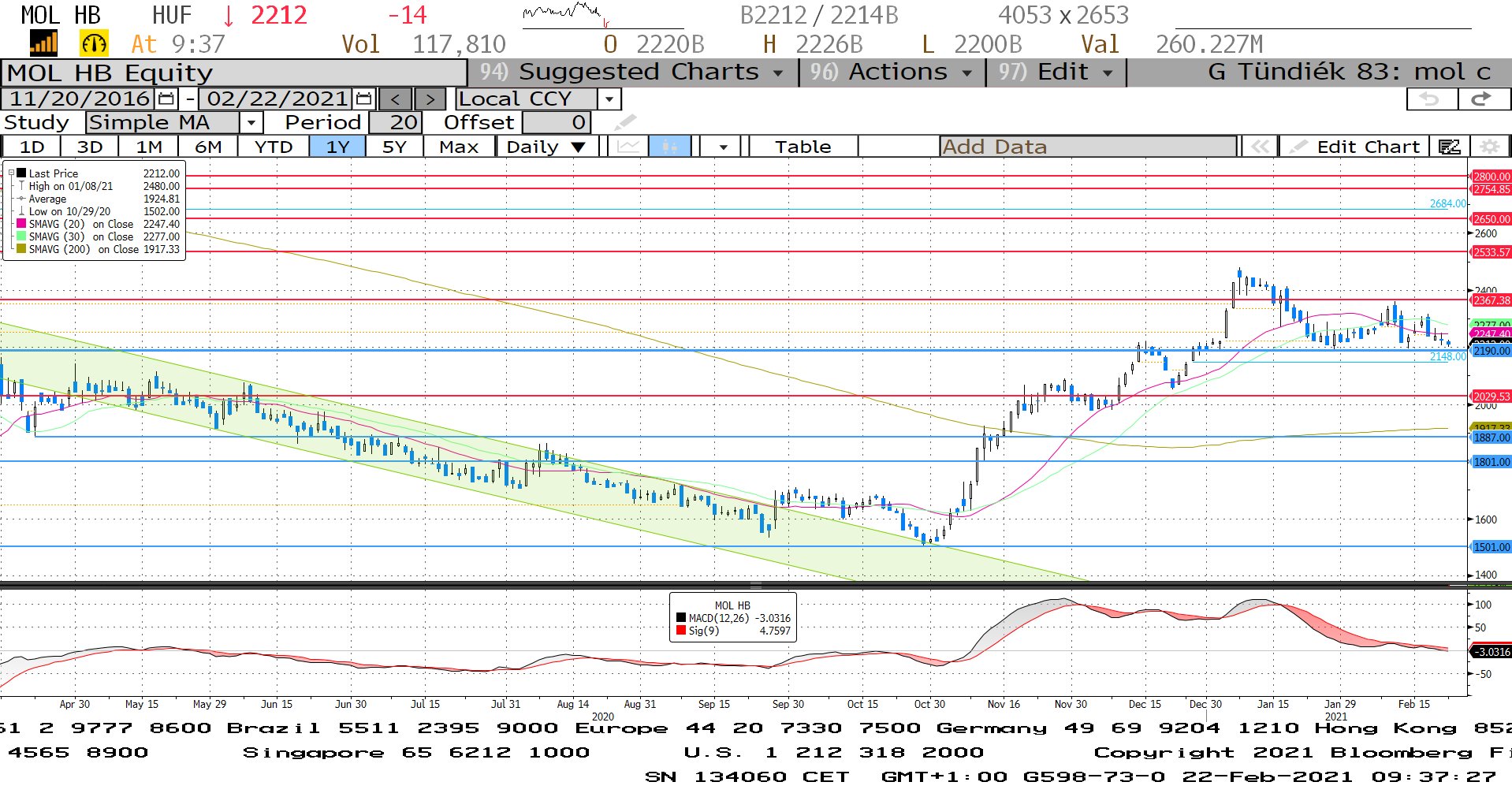Click the Table view button
The image size is (1512, 808).
[803, 147]
